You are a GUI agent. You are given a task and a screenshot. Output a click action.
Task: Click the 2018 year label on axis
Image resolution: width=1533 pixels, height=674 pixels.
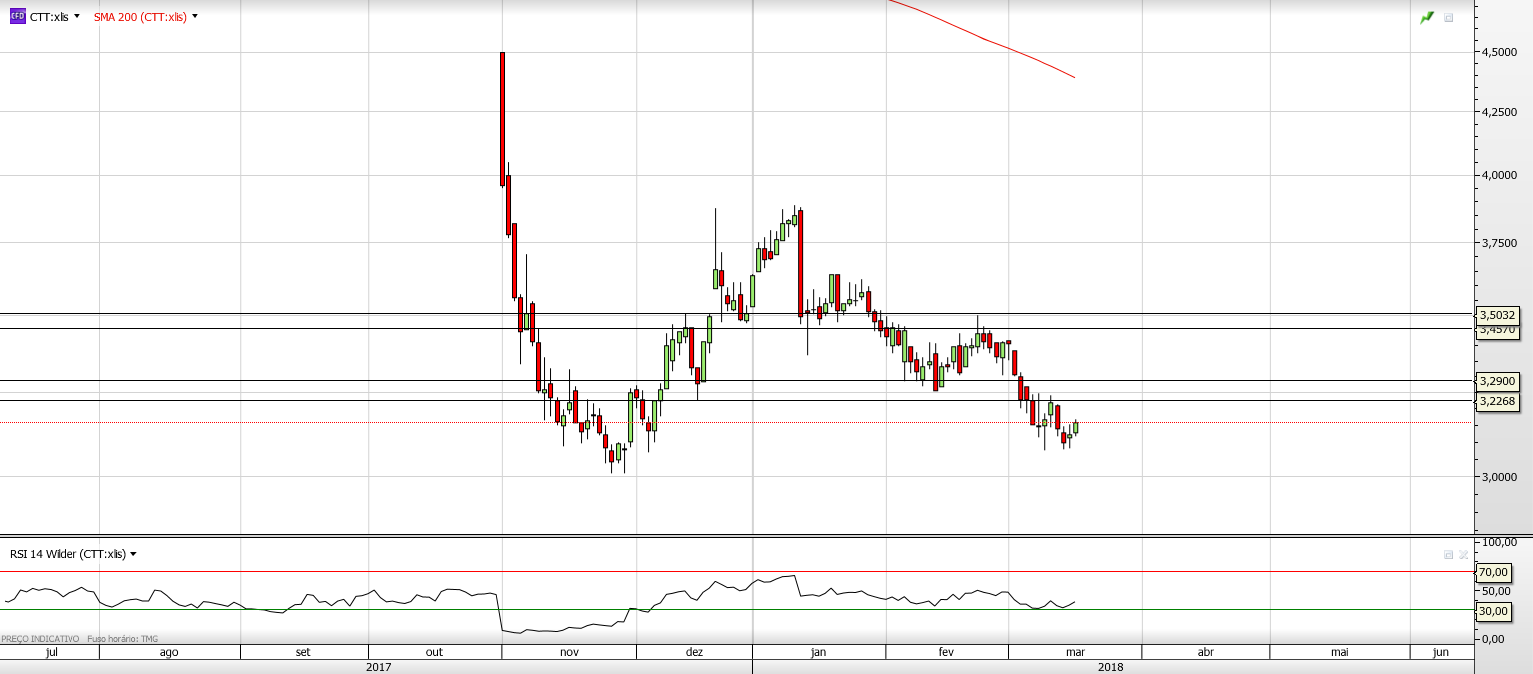[1110, 666]
